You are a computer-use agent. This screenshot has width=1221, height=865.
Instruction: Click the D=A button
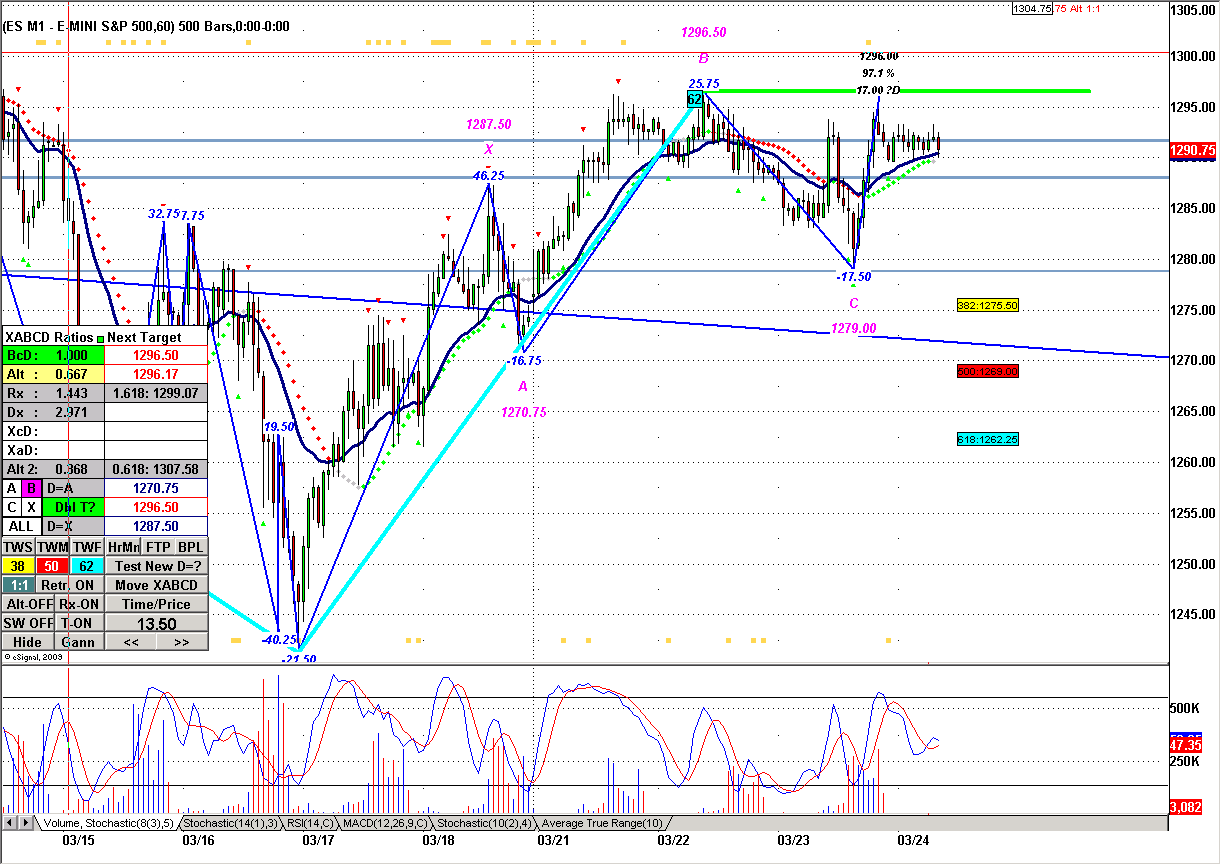(73, 488)
